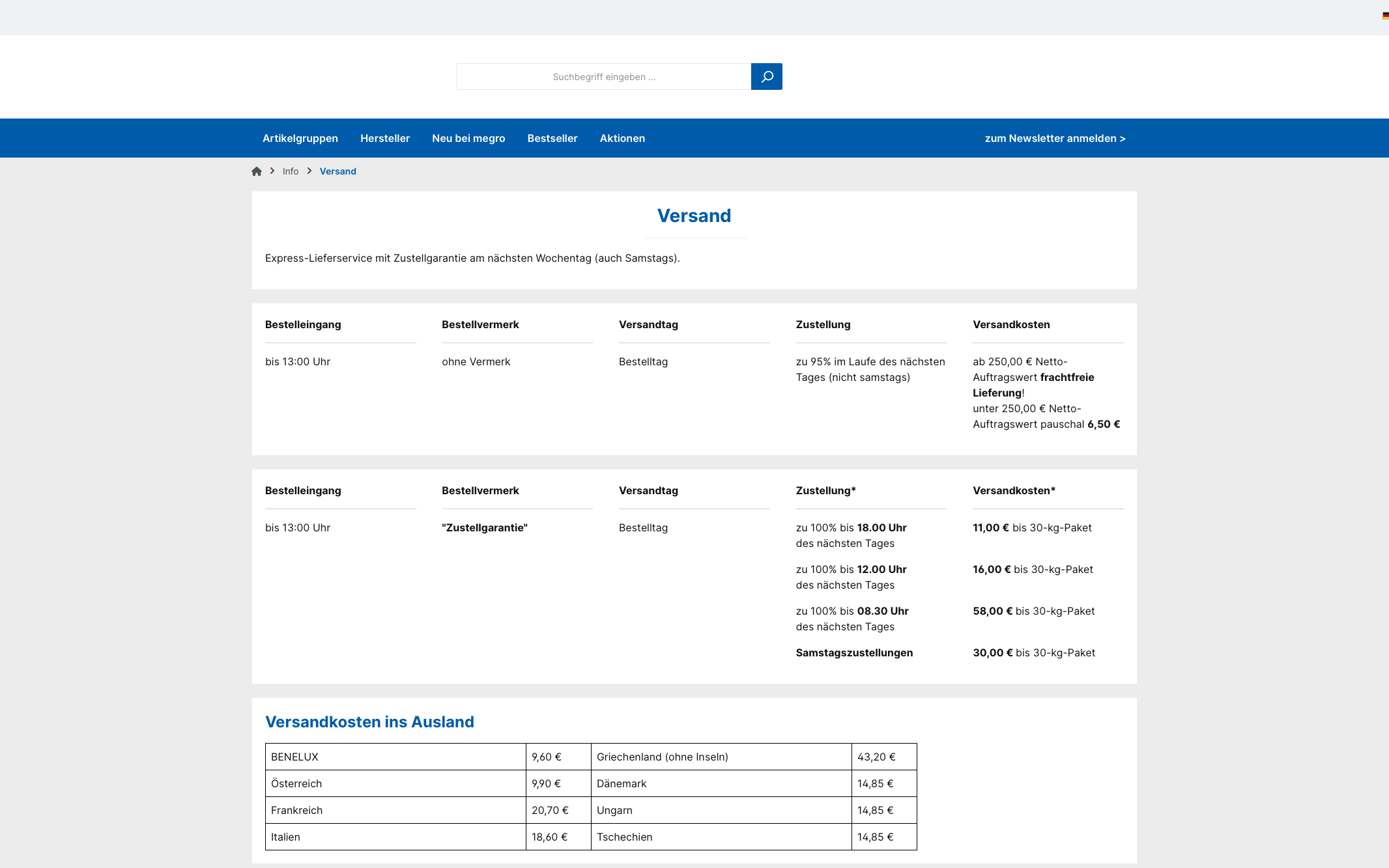The width and height of the screenshot is (1389, 868).
Task: Click the Dänemark table cell
Action: click(x=721, y=783)
